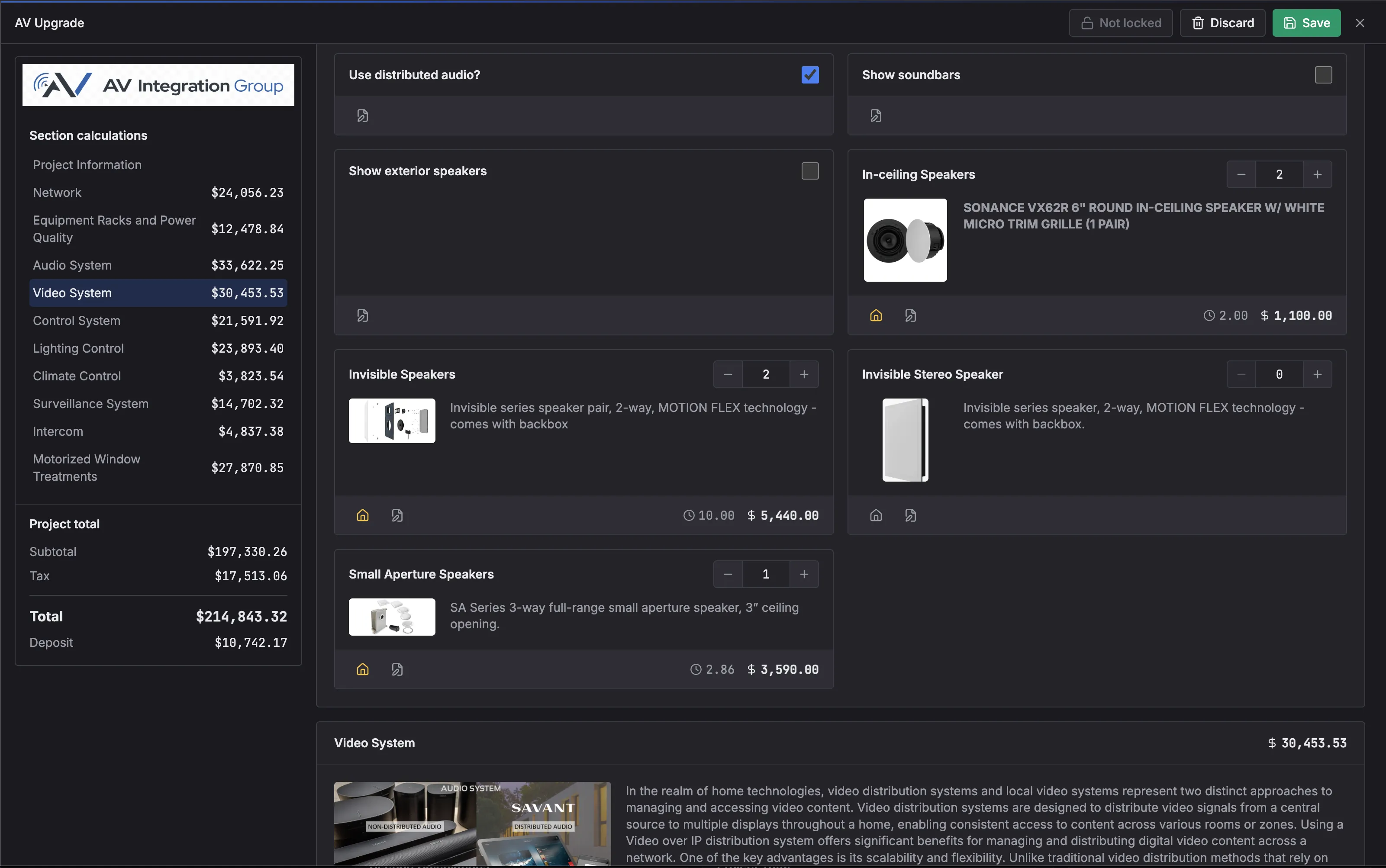Increase Invisible Stereo Speaker quantity with plus

pos(1317,374)
